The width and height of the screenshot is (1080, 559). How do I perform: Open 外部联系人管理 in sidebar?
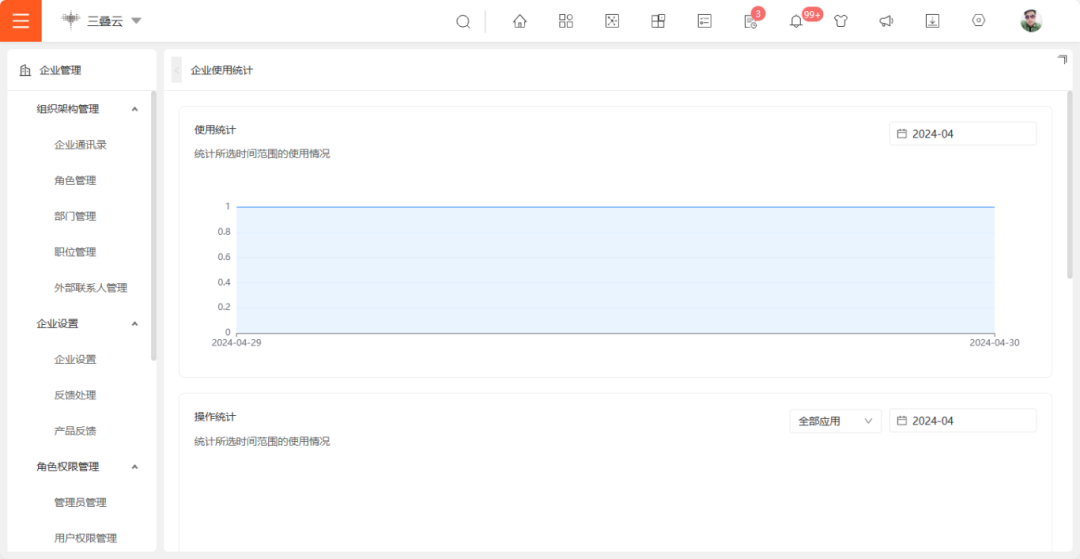[91, 288]
